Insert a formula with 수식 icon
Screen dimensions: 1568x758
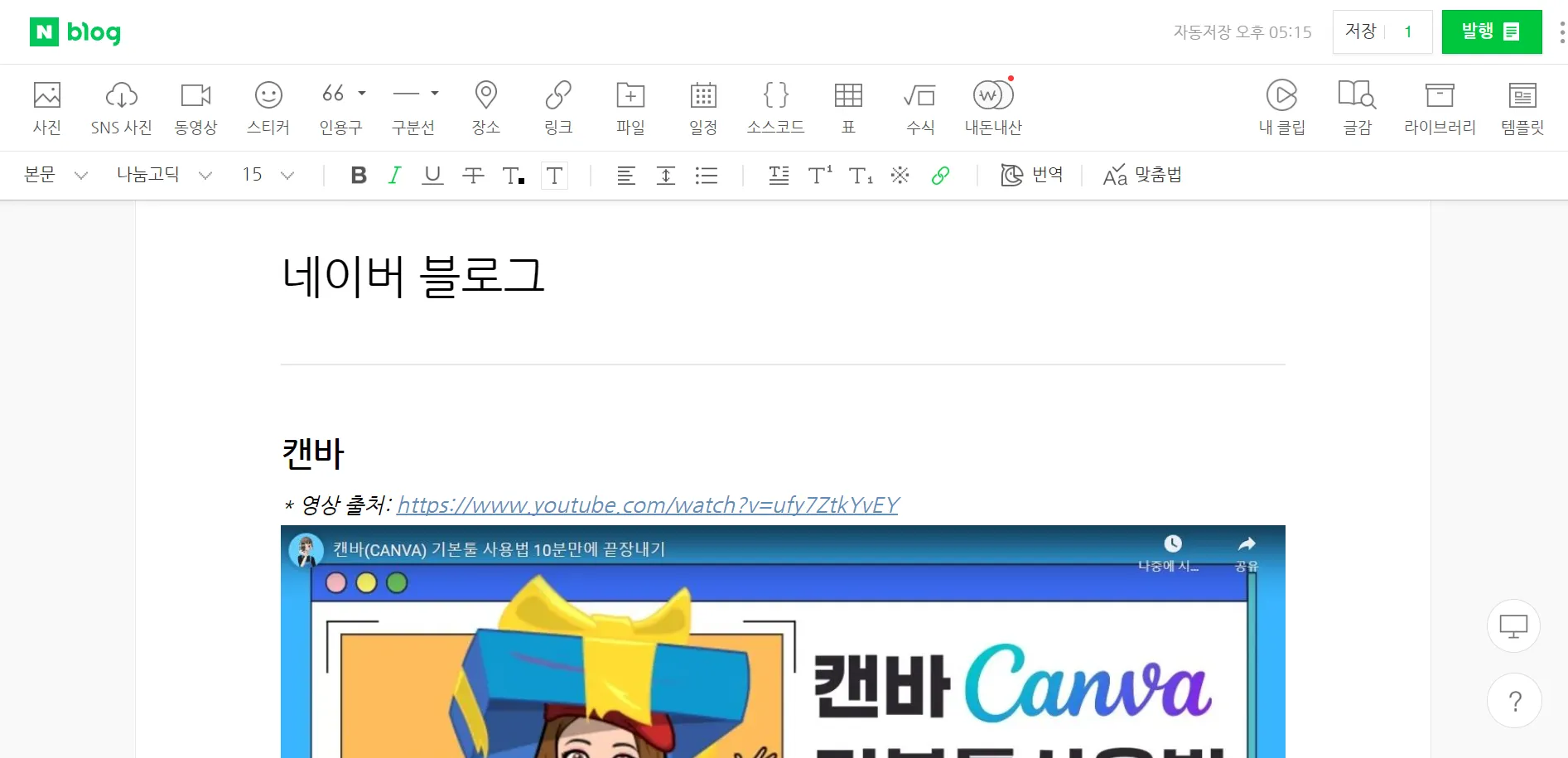tap(920, 108)
